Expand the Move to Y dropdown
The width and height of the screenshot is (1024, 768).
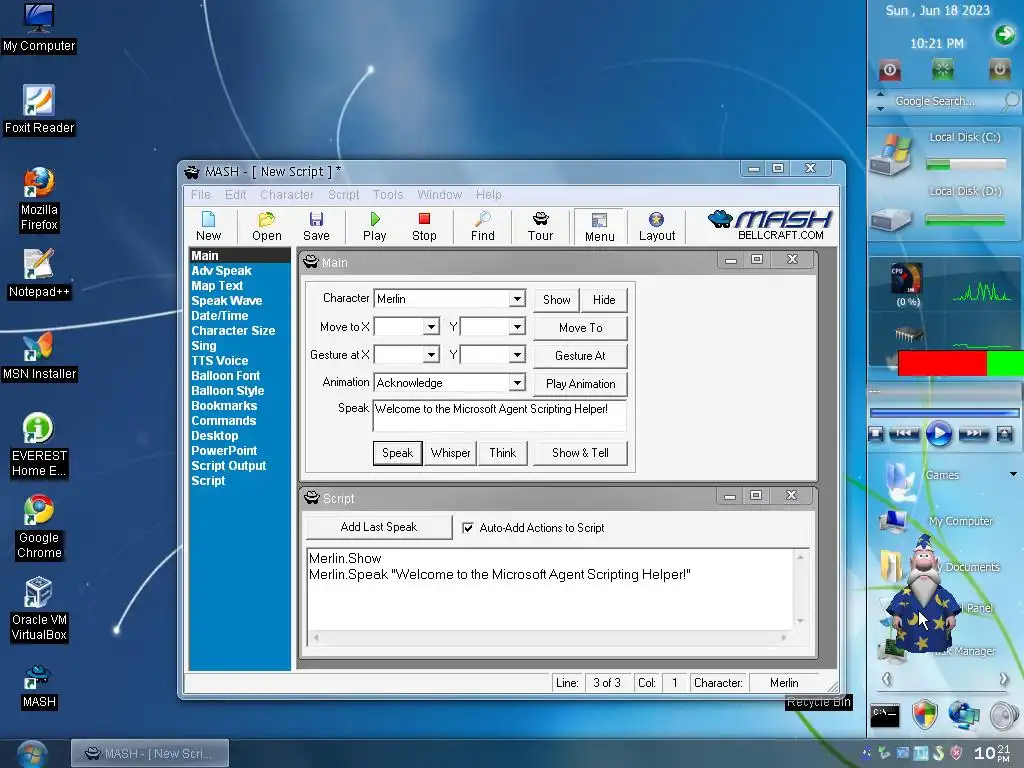pos(517,327)
